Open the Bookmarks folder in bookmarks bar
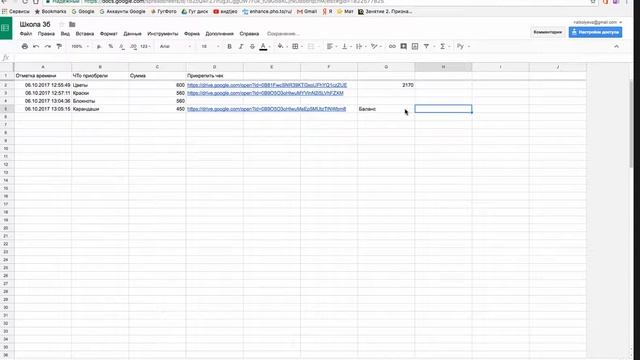This screenshot has width=640, height=360. [50, 11]
